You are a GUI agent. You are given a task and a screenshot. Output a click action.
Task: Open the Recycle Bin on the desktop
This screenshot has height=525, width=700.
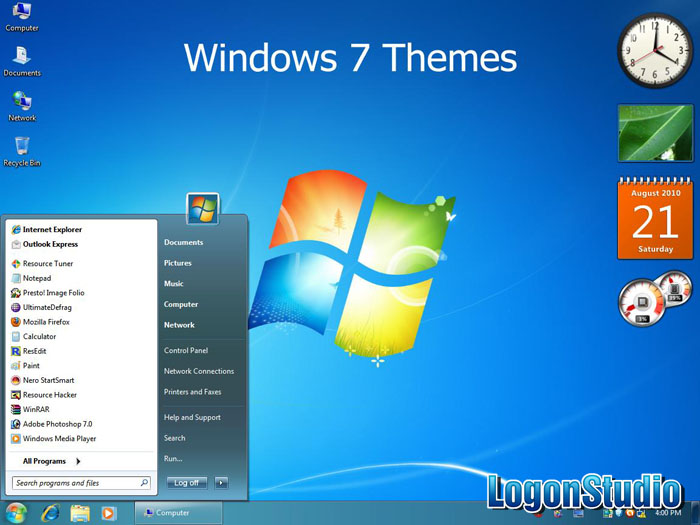pos(21,152)
